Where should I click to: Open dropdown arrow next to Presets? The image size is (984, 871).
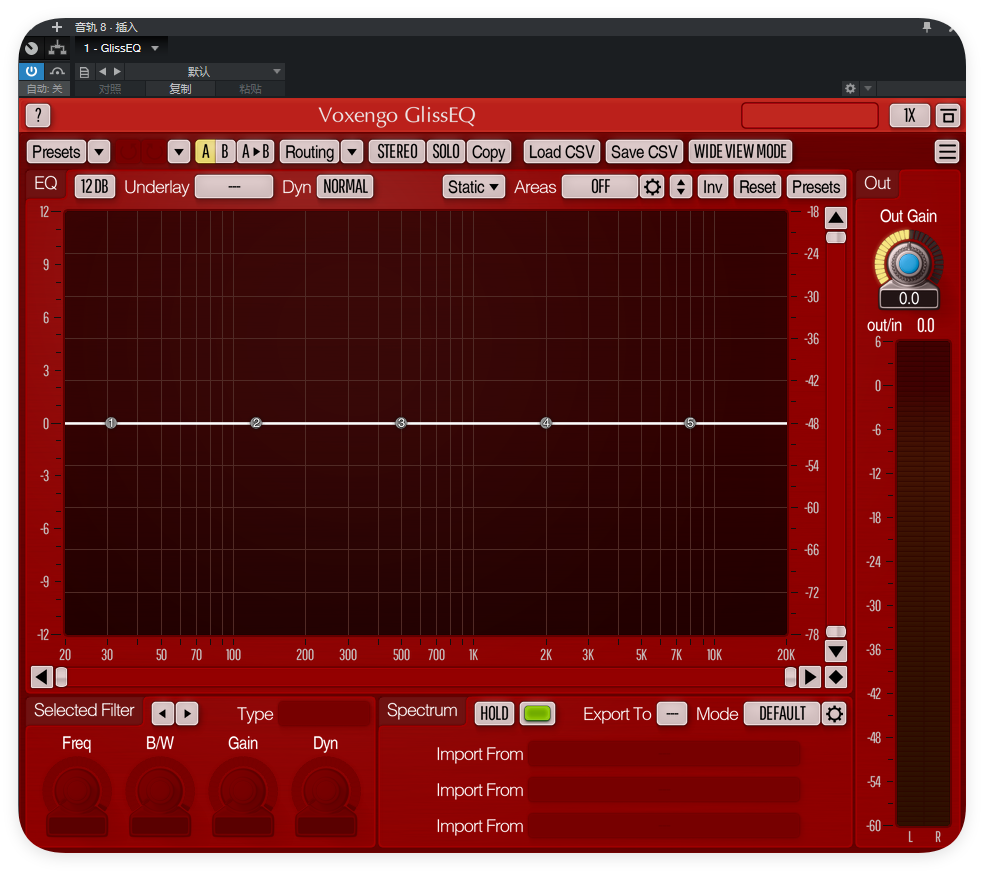tap(99, 152)
